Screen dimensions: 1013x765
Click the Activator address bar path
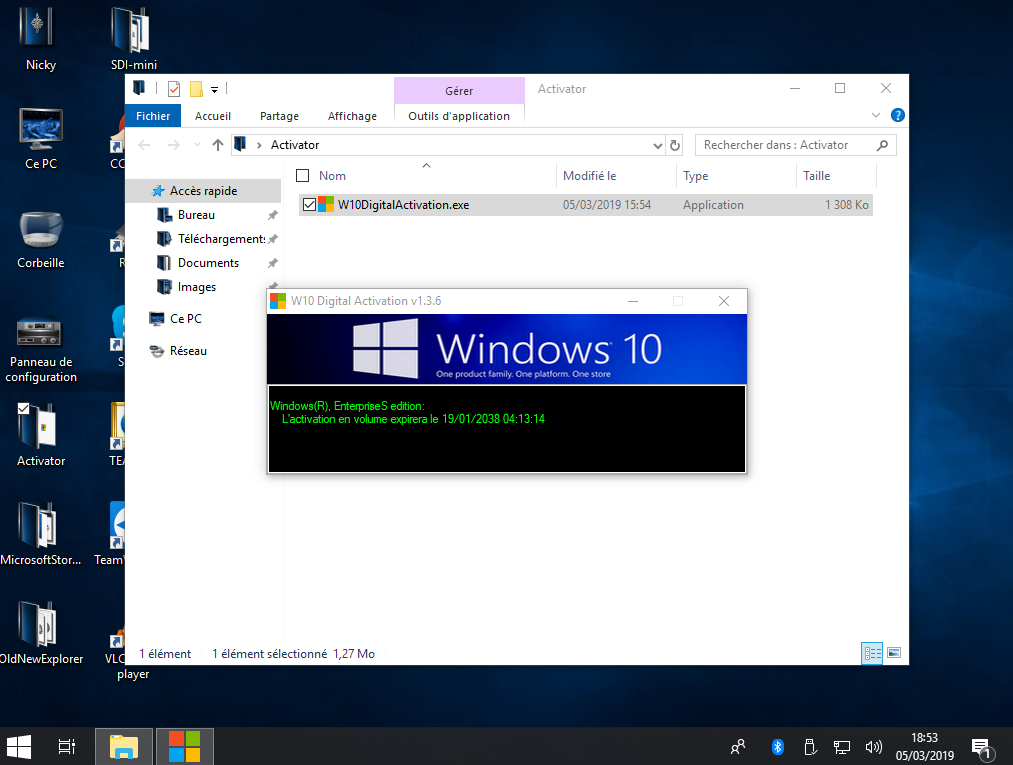coord(295,145)
